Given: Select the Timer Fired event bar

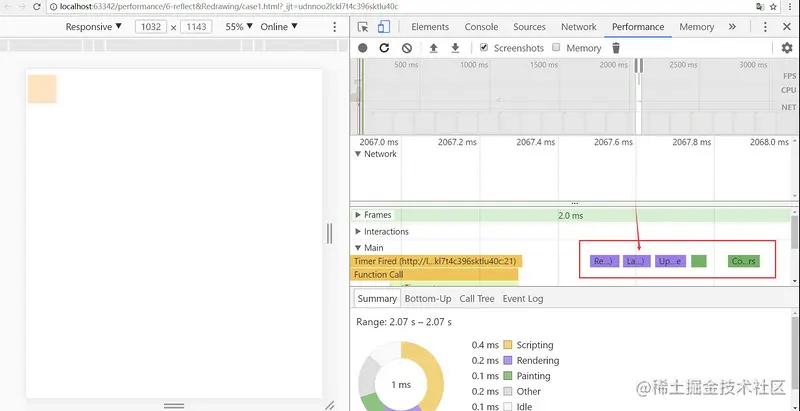Looking at the screenshot, I should tap(436, 261).
